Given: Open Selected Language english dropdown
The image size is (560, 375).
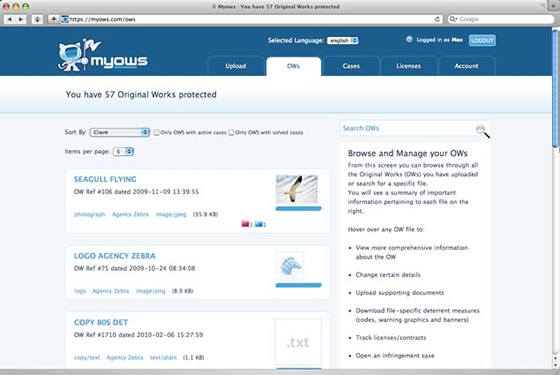Looking at the screenshot, I should point(343,40).
